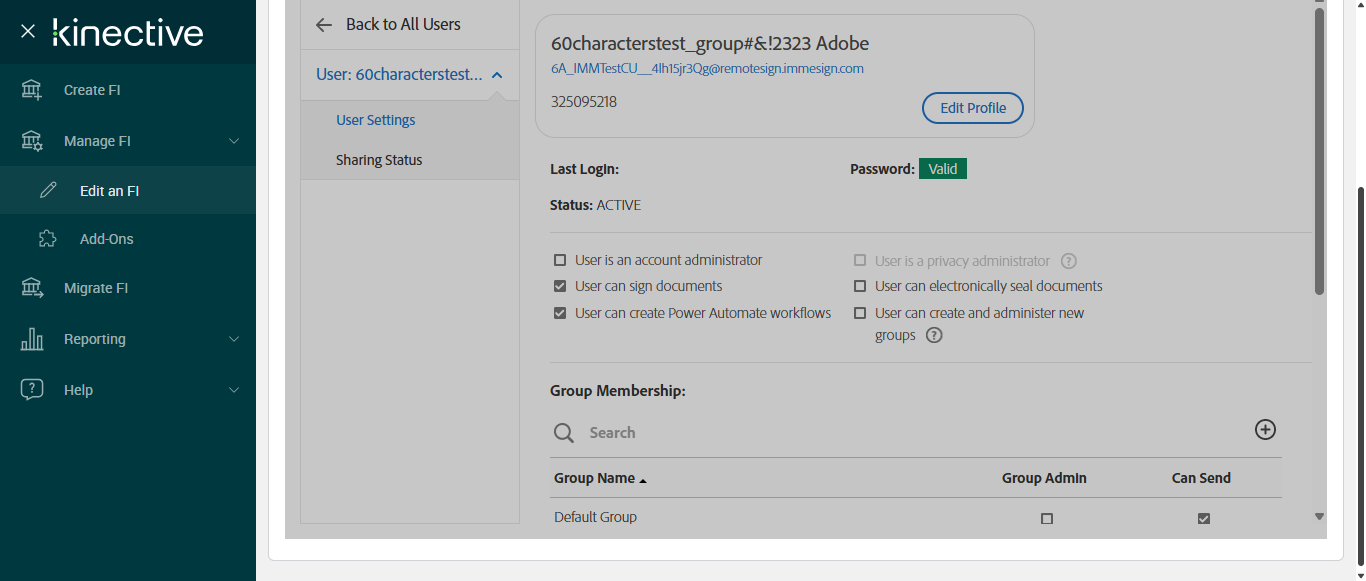Click the Reporting bar chart icon
This screenshot has height=581, width=1366.
(32, 339)
